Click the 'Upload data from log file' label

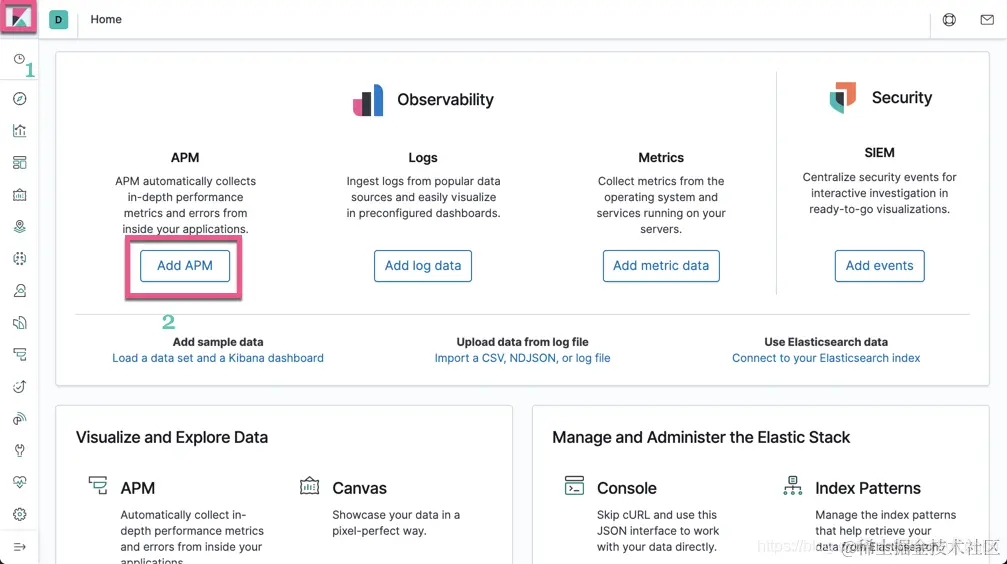[522, 342]
